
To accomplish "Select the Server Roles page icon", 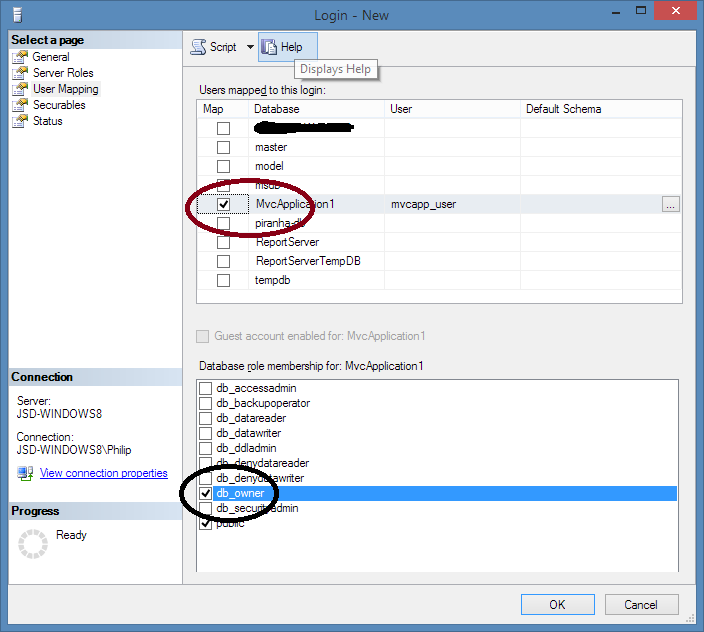I will [x=19, y=73].
